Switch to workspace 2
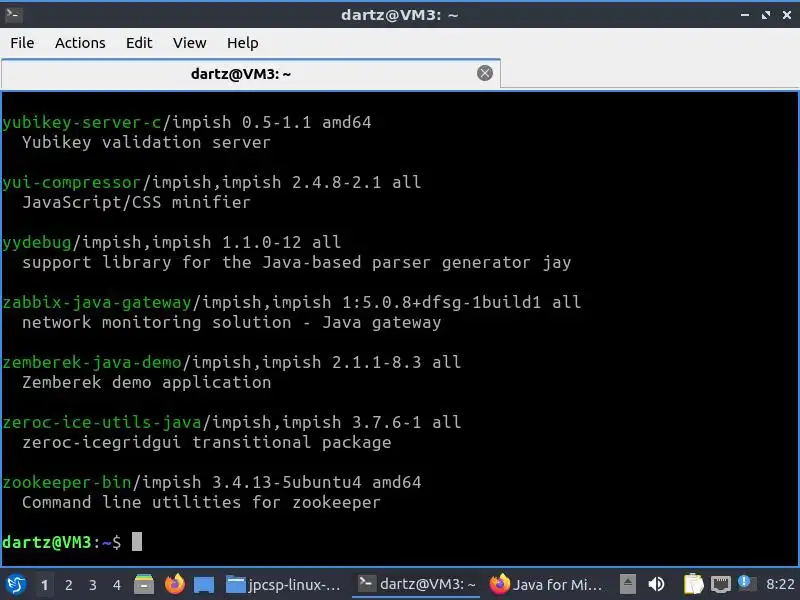Screen dimensions: 800x600 (x=68, y=585)
